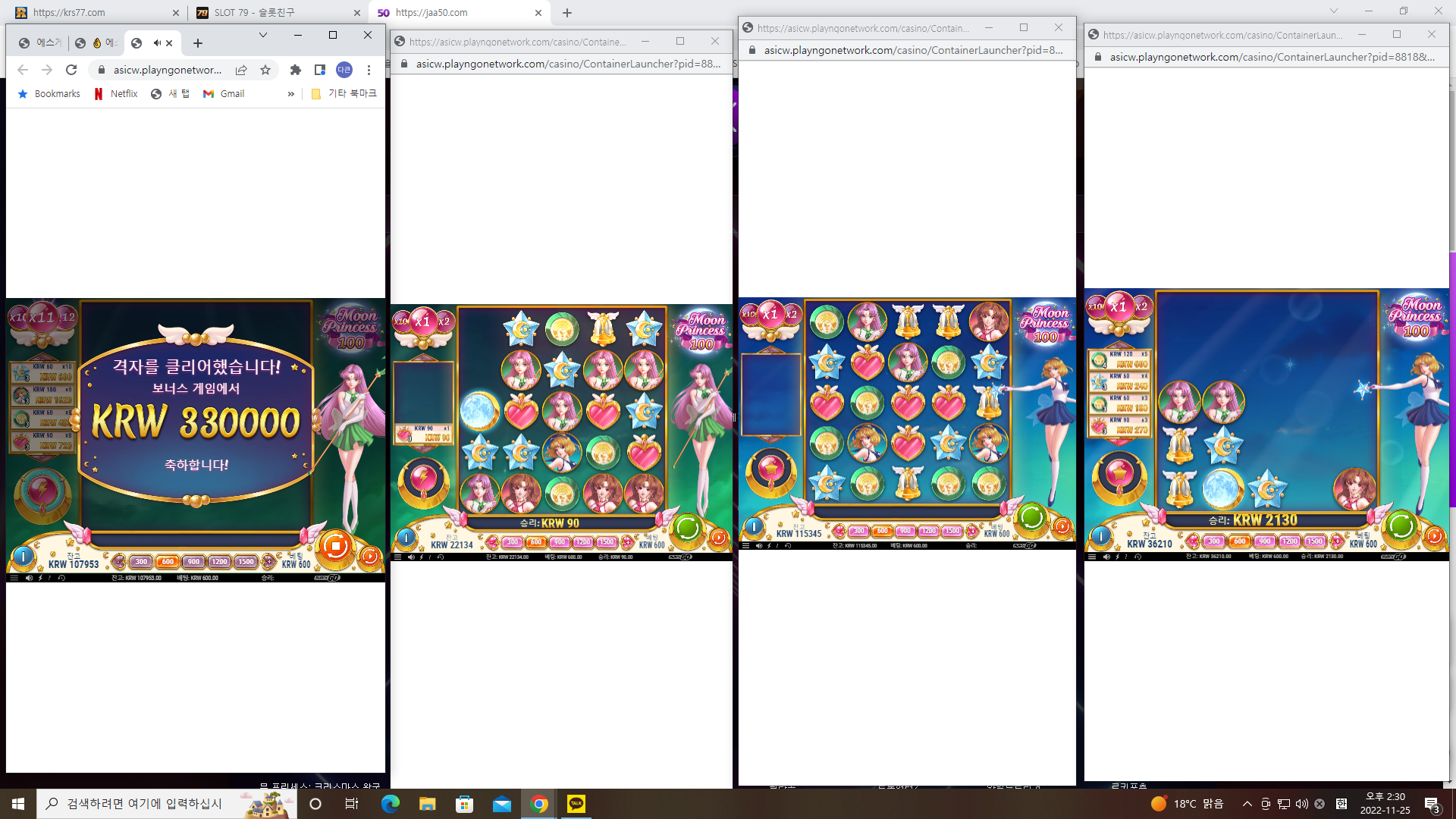Open the Chrome profile avatar
This screenshot has height=819, width=1456.
344,70
